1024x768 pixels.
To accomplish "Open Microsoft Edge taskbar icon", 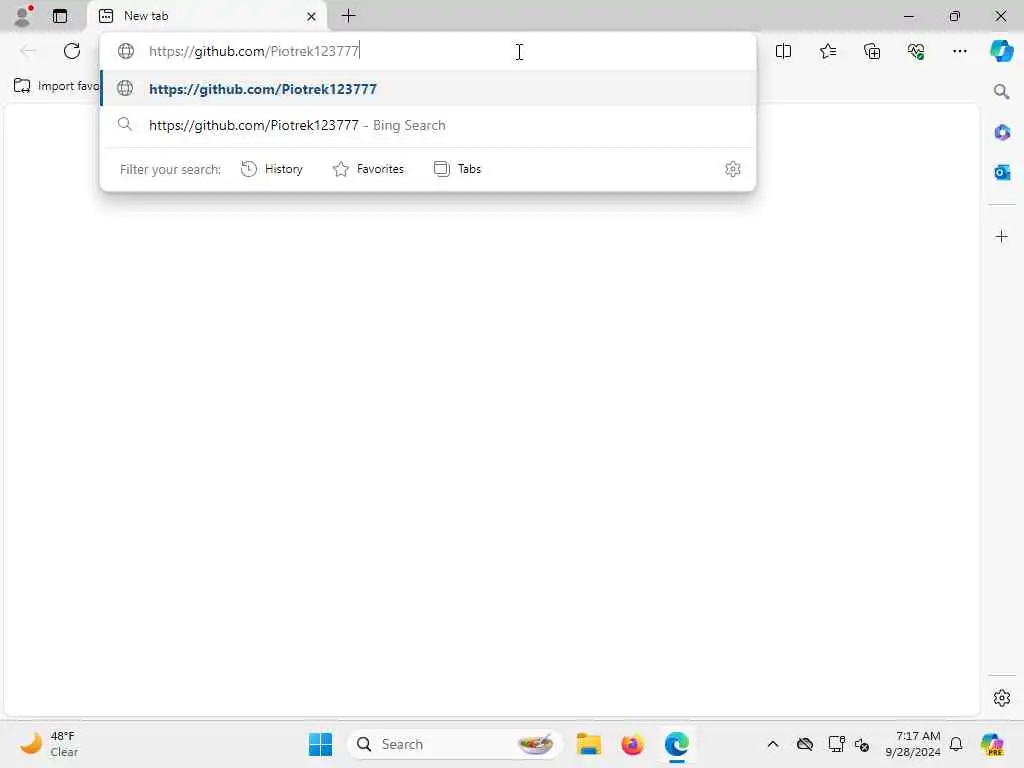I will click(x=677, y=744).
